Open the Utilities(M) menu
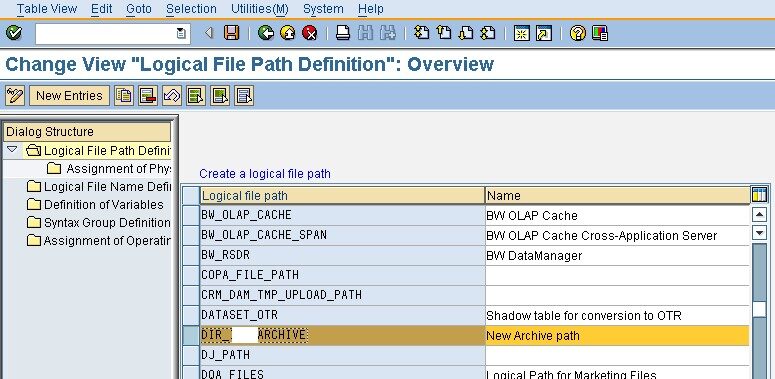775x379 pixels. click(x=259, y=9)
